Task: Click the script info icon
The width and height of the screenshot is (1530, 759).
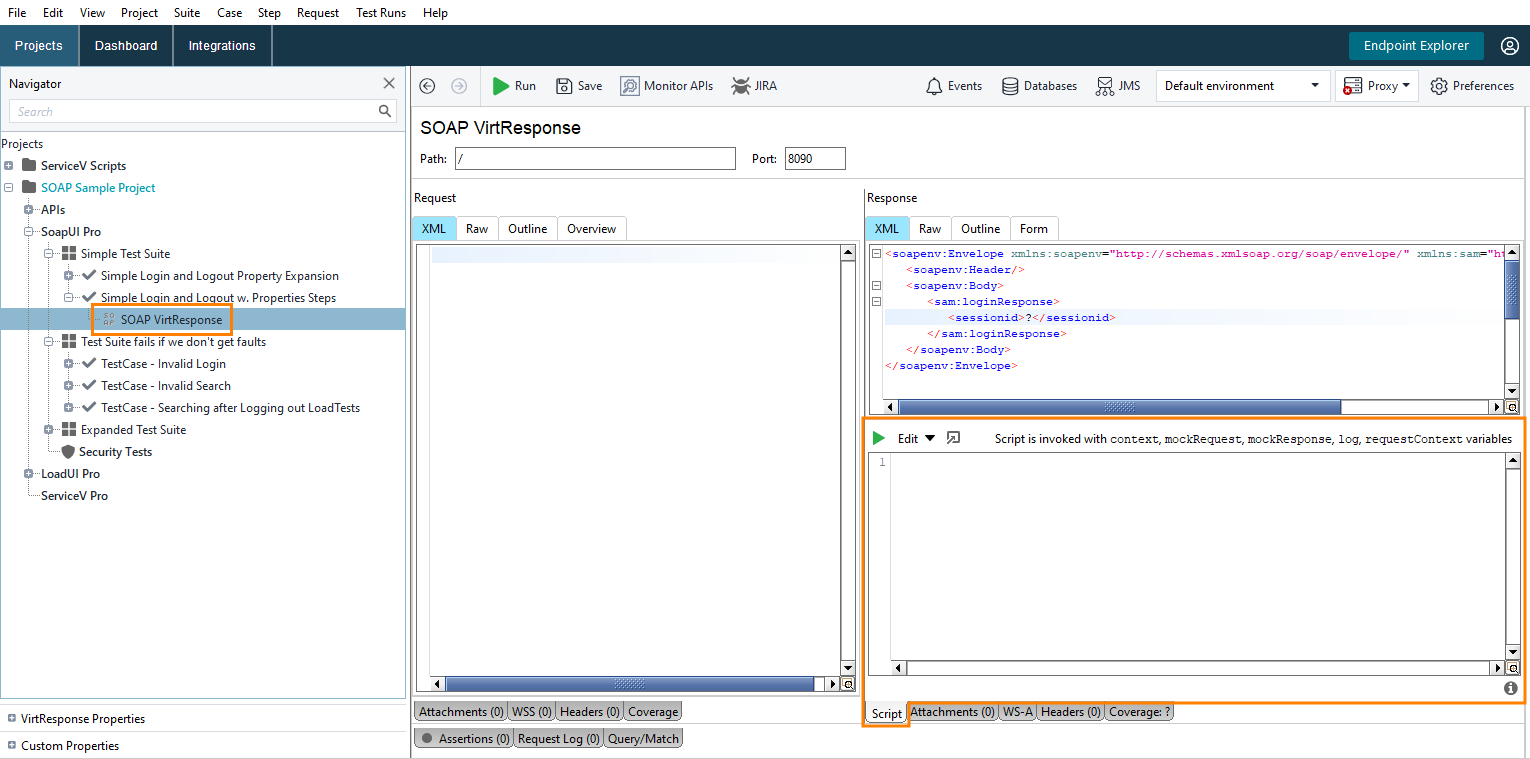Action: (1511, 688)
